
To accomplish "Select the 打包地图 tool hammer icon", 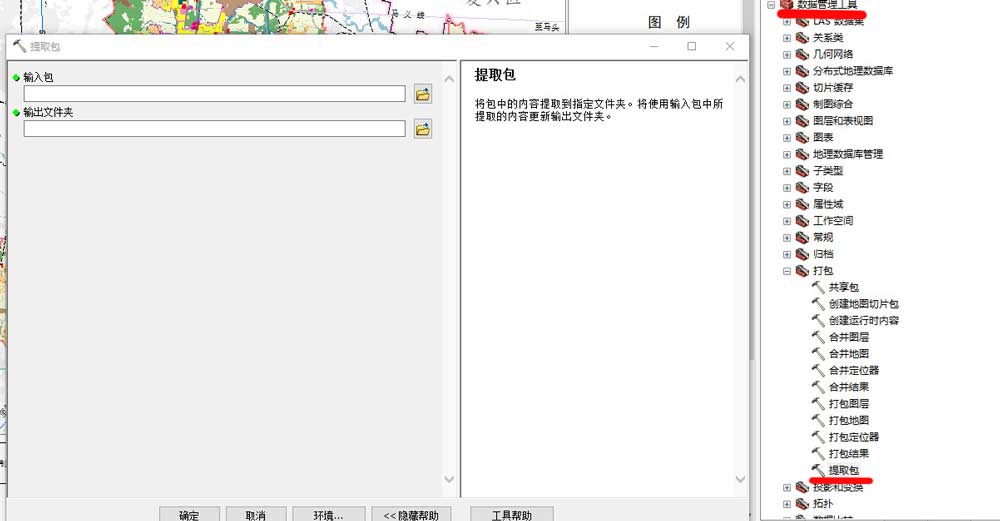I will 818,420.
